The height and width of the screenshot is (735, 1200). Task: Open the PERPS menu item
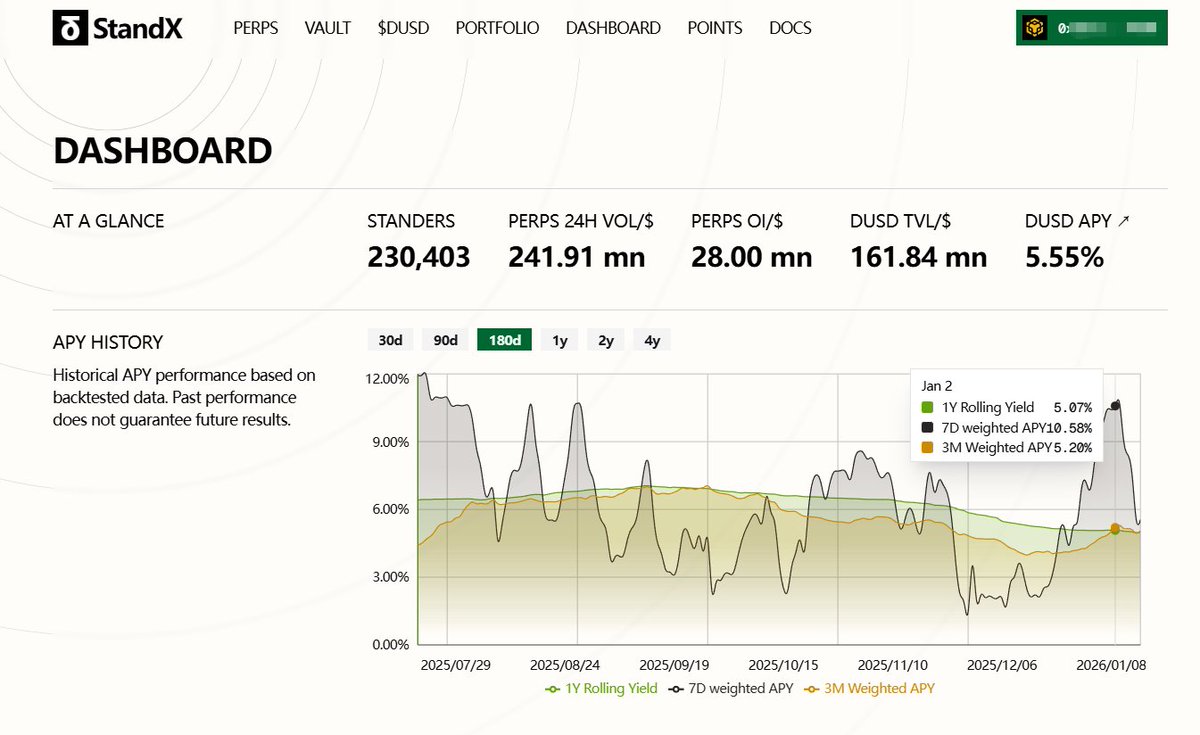click(x=256, y=28)
